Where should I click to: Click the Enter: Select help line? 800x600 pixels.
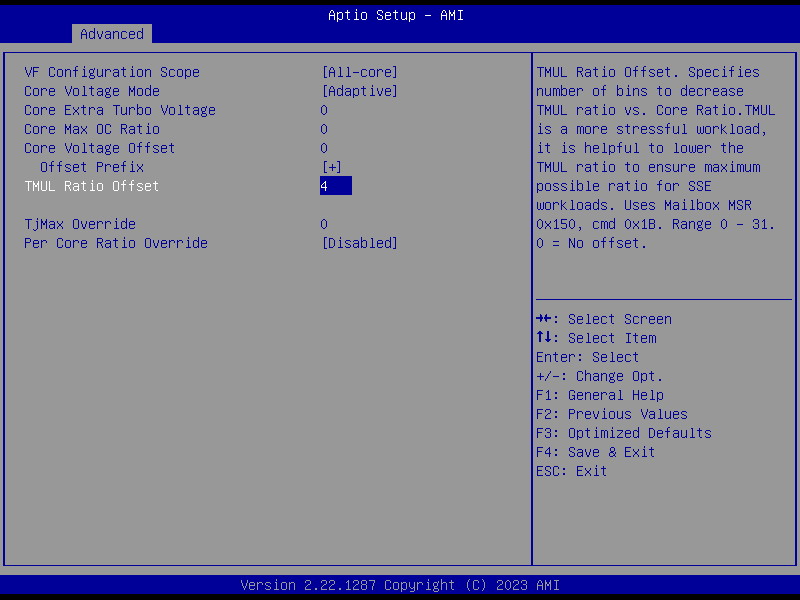[x=587, y=357]
